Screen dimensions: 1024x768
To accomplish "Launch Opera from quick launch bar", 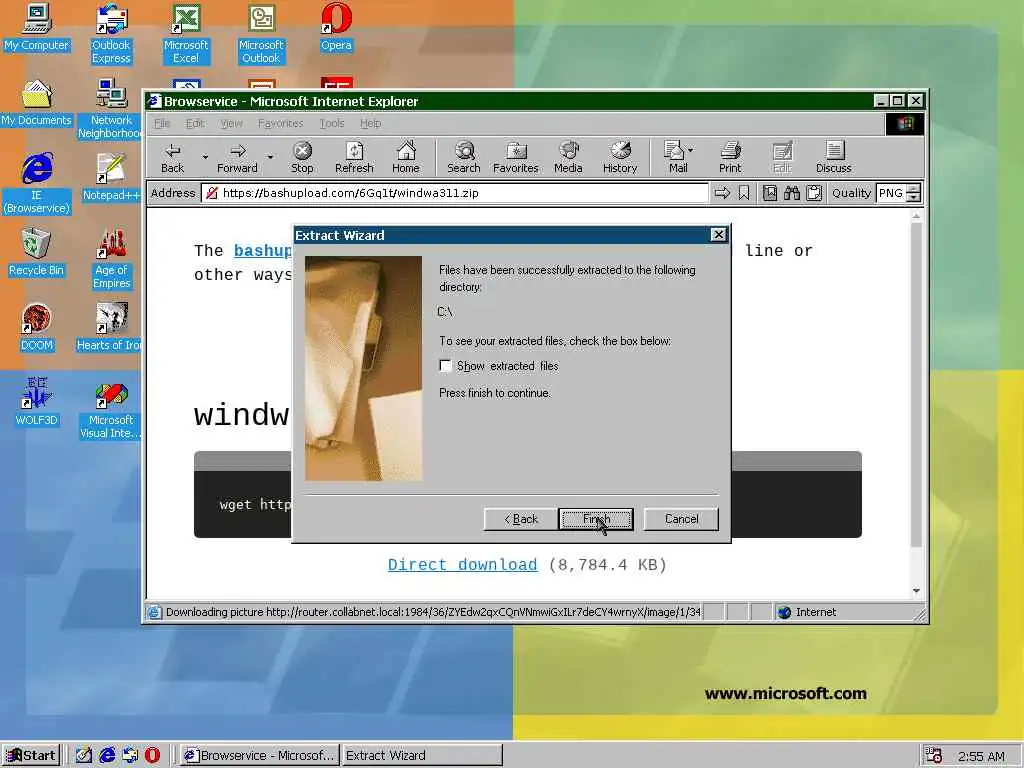I will coord(152,756).
